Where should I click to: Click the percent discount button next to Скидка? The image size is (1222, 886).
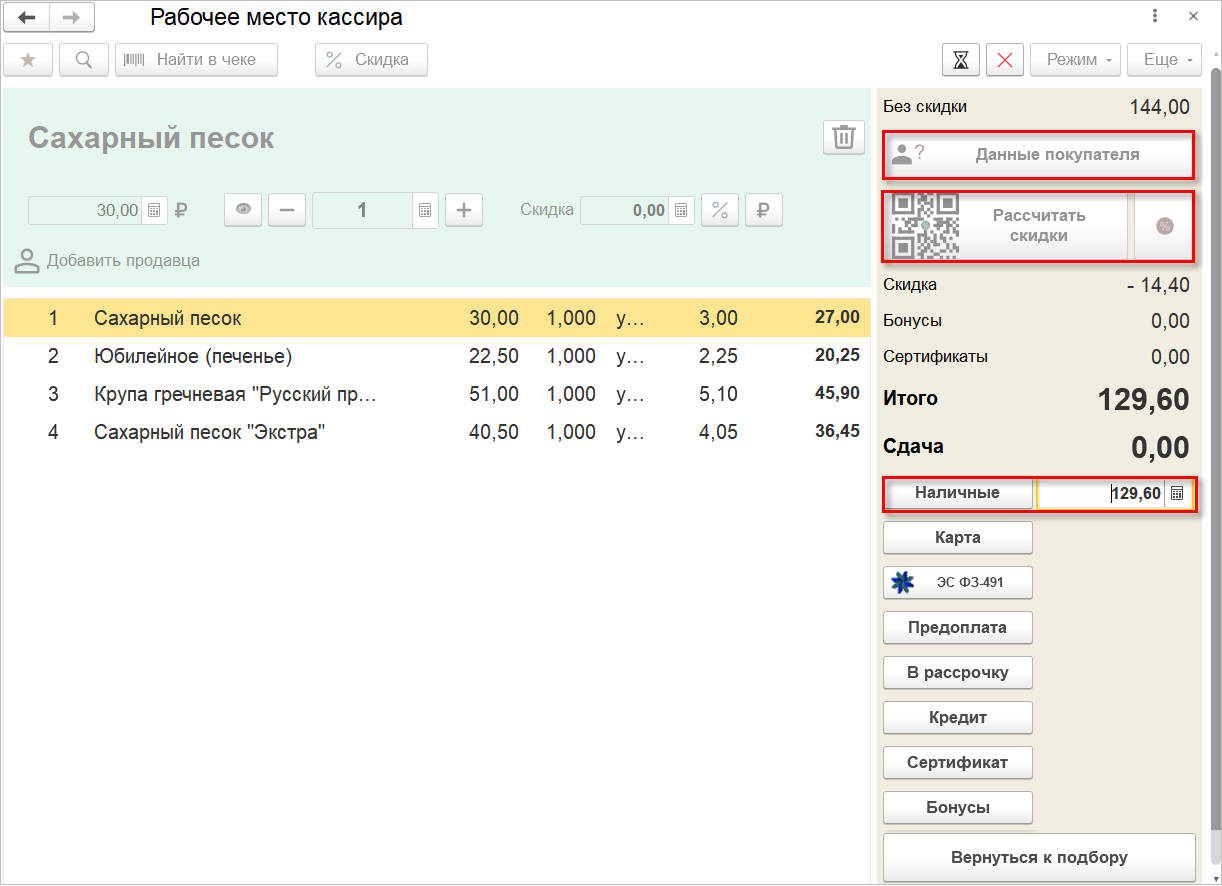pos(719,210)
